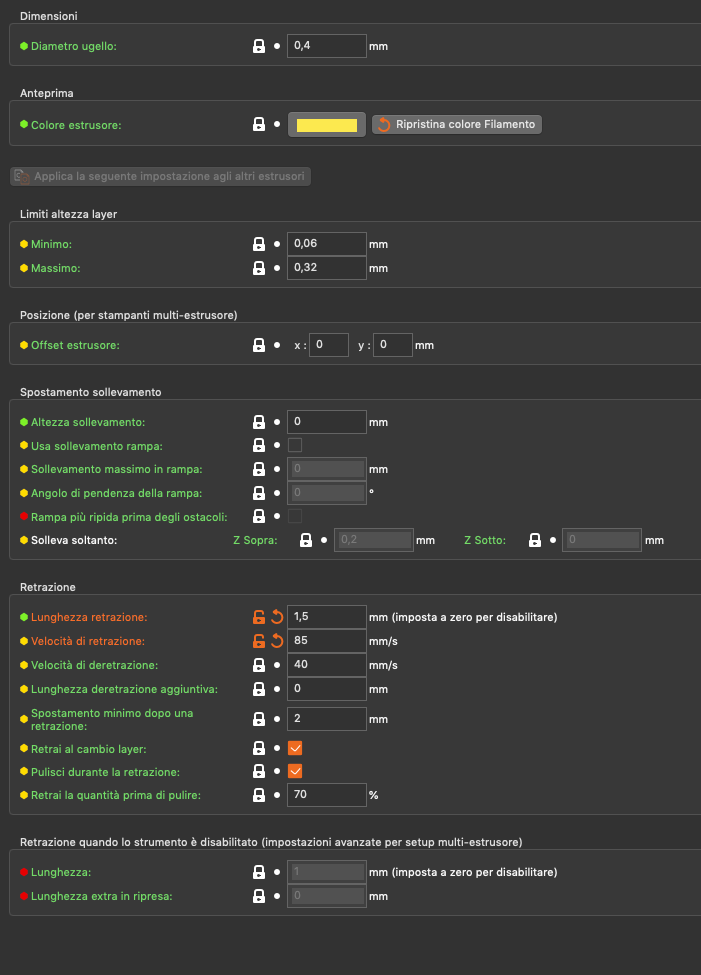Open the yellow Colore estrusore color swatch

tap(327, 125)
